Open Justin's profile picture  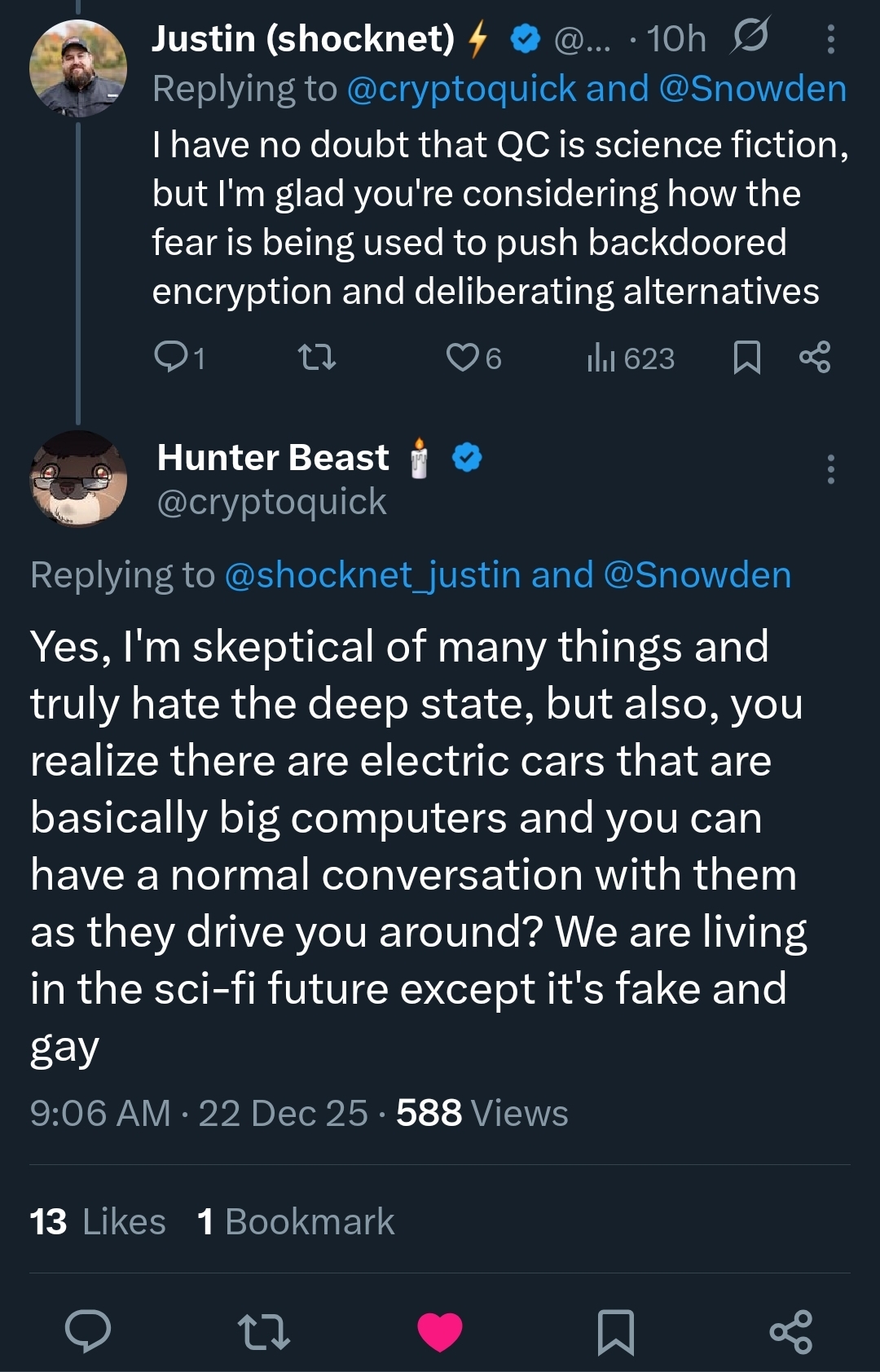point(77,68)
